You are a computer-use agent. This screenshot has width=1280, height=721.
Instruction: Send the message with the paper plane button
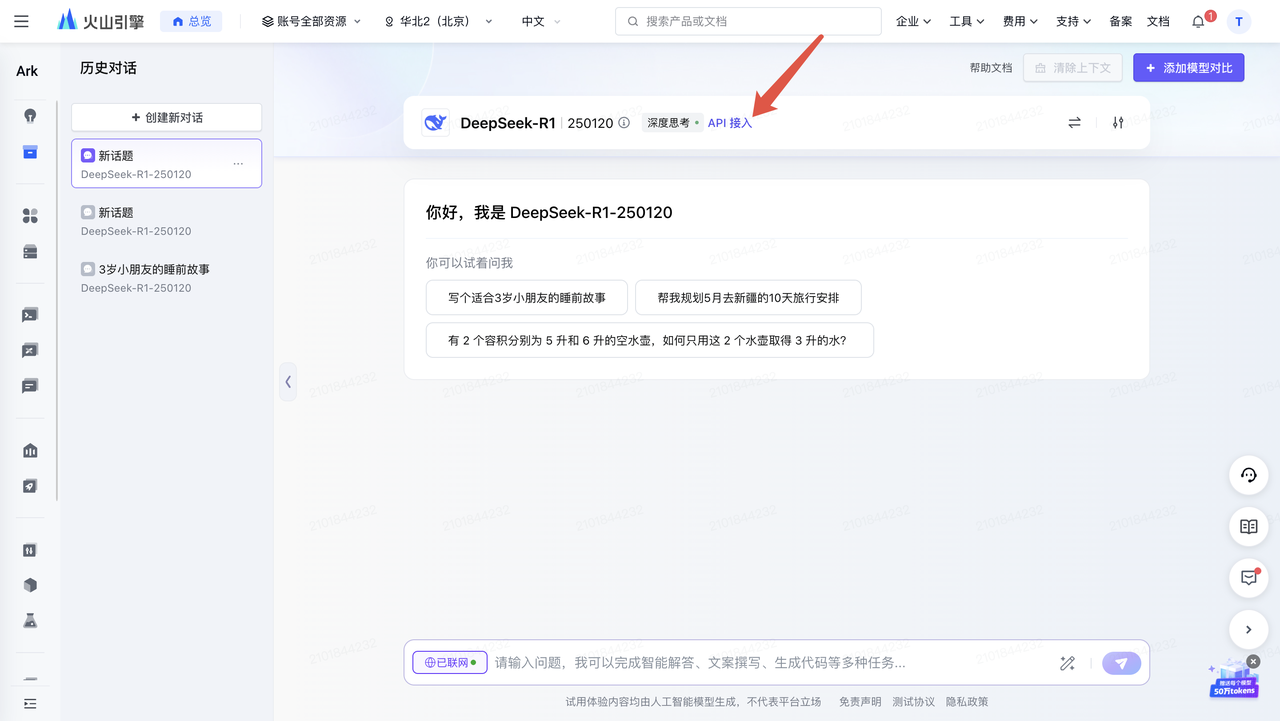coord(1121,663)
